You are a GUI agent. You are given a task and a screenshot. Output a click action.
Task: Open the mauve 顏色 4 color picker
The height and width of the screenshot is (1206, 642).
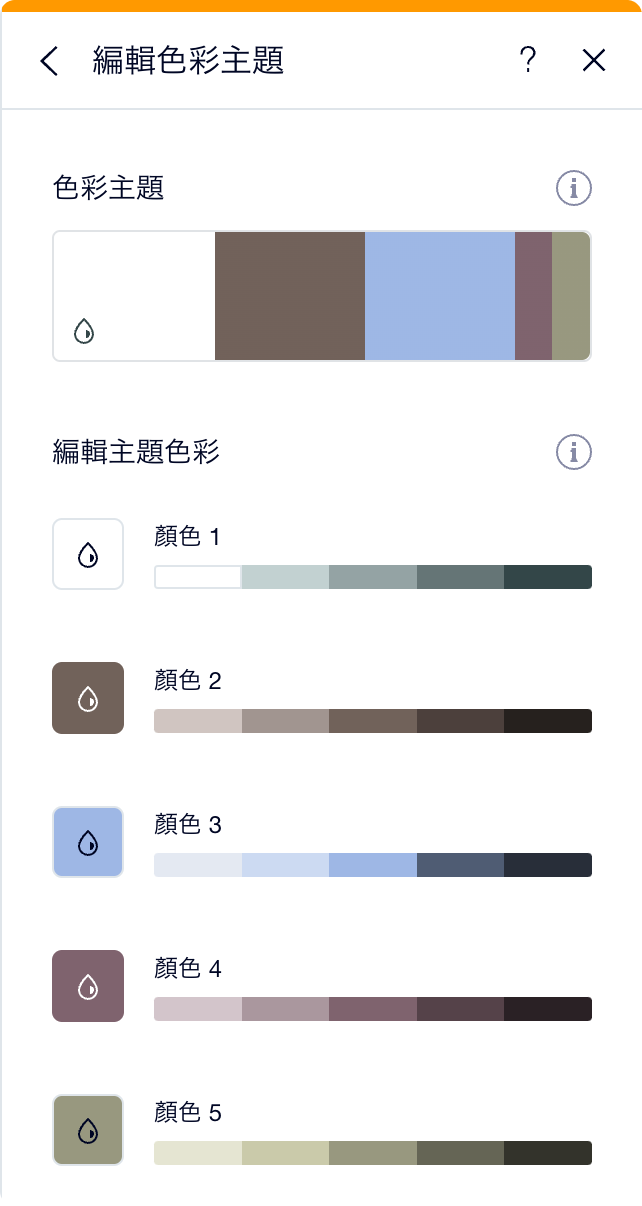click(x=88, y=986)
